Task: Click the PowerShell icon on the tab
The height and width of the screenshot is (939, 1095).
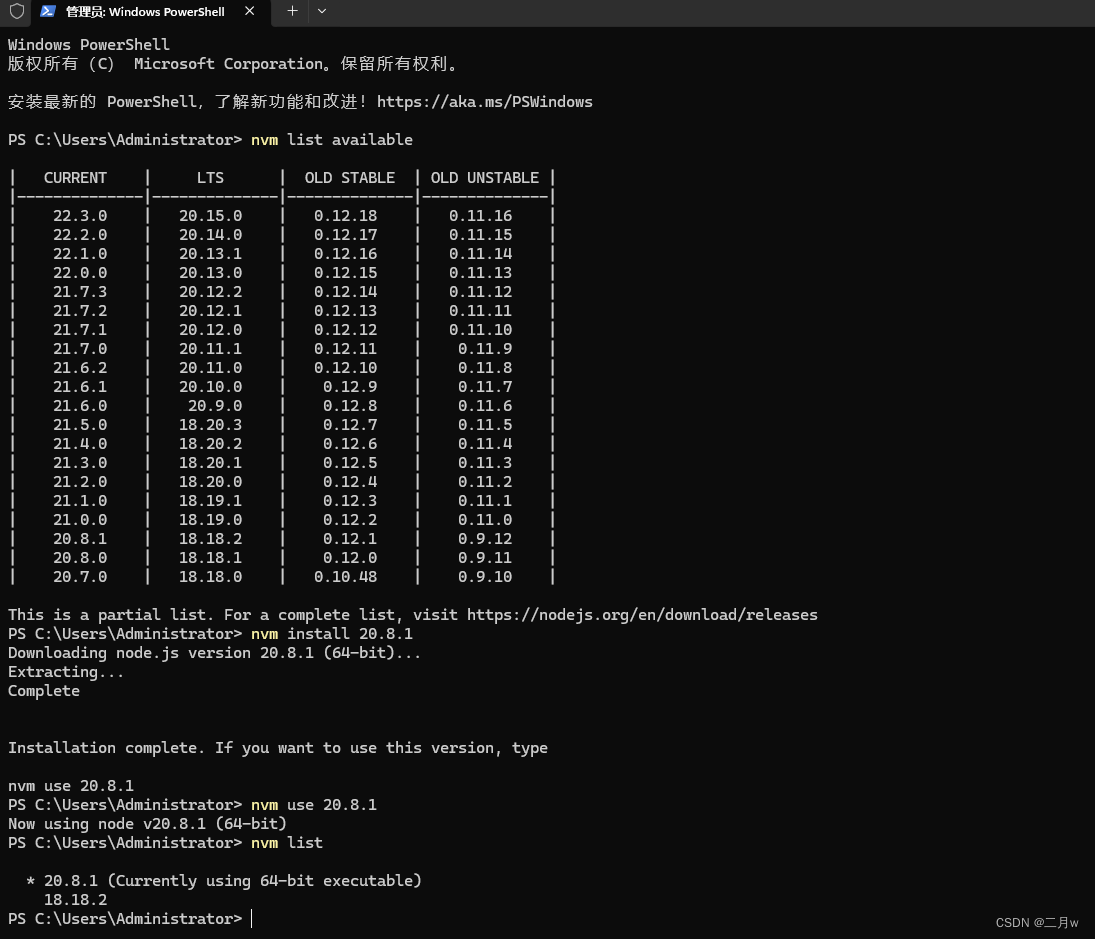Action: (47, 11)
